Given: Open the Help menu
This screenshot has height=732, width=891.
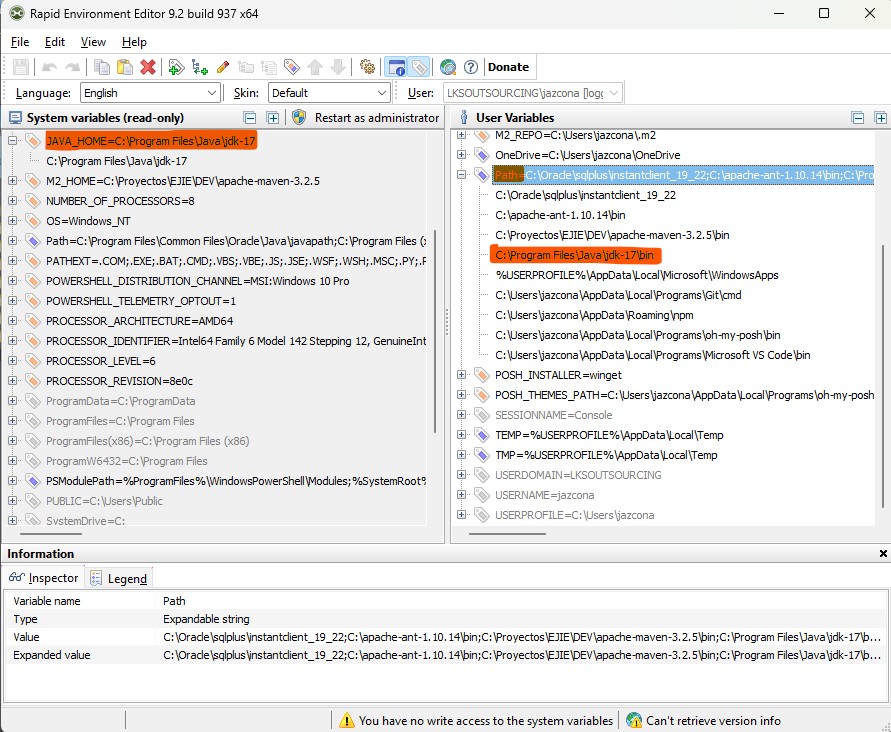Looking at the screenshot, I should [134, 42].
